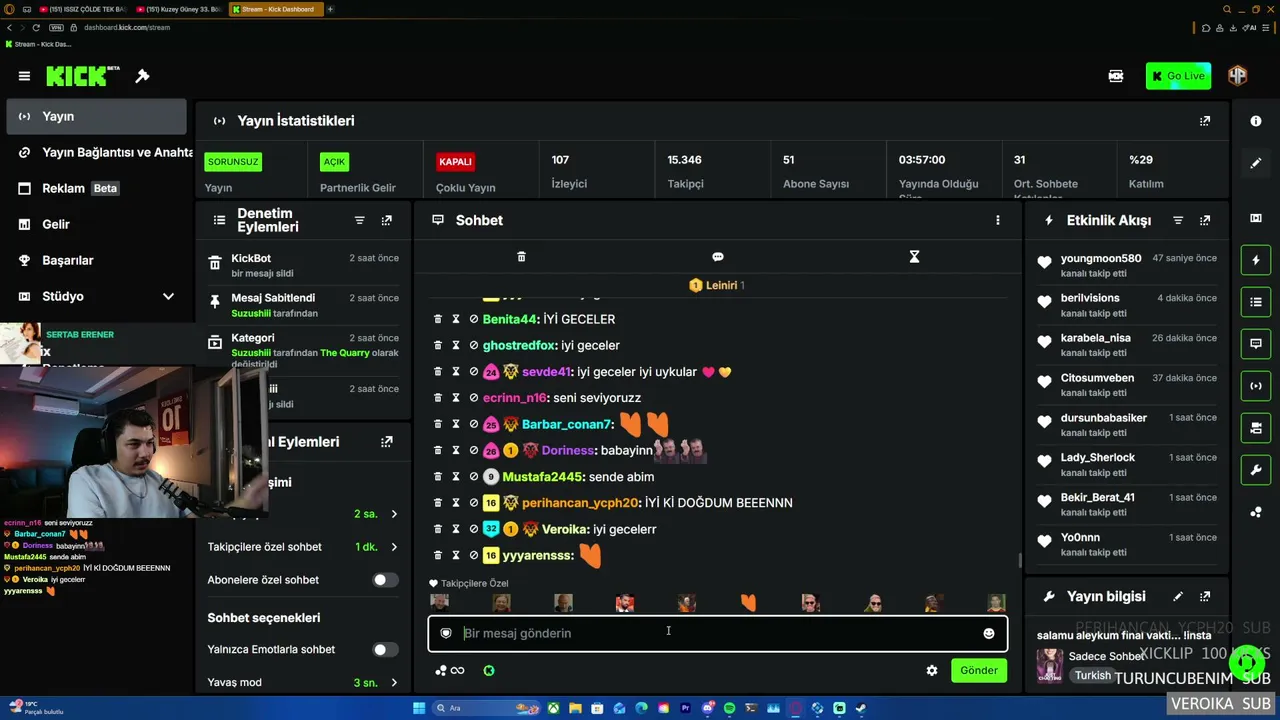Delete Benita44's chat message

click(x=437, y=319)
